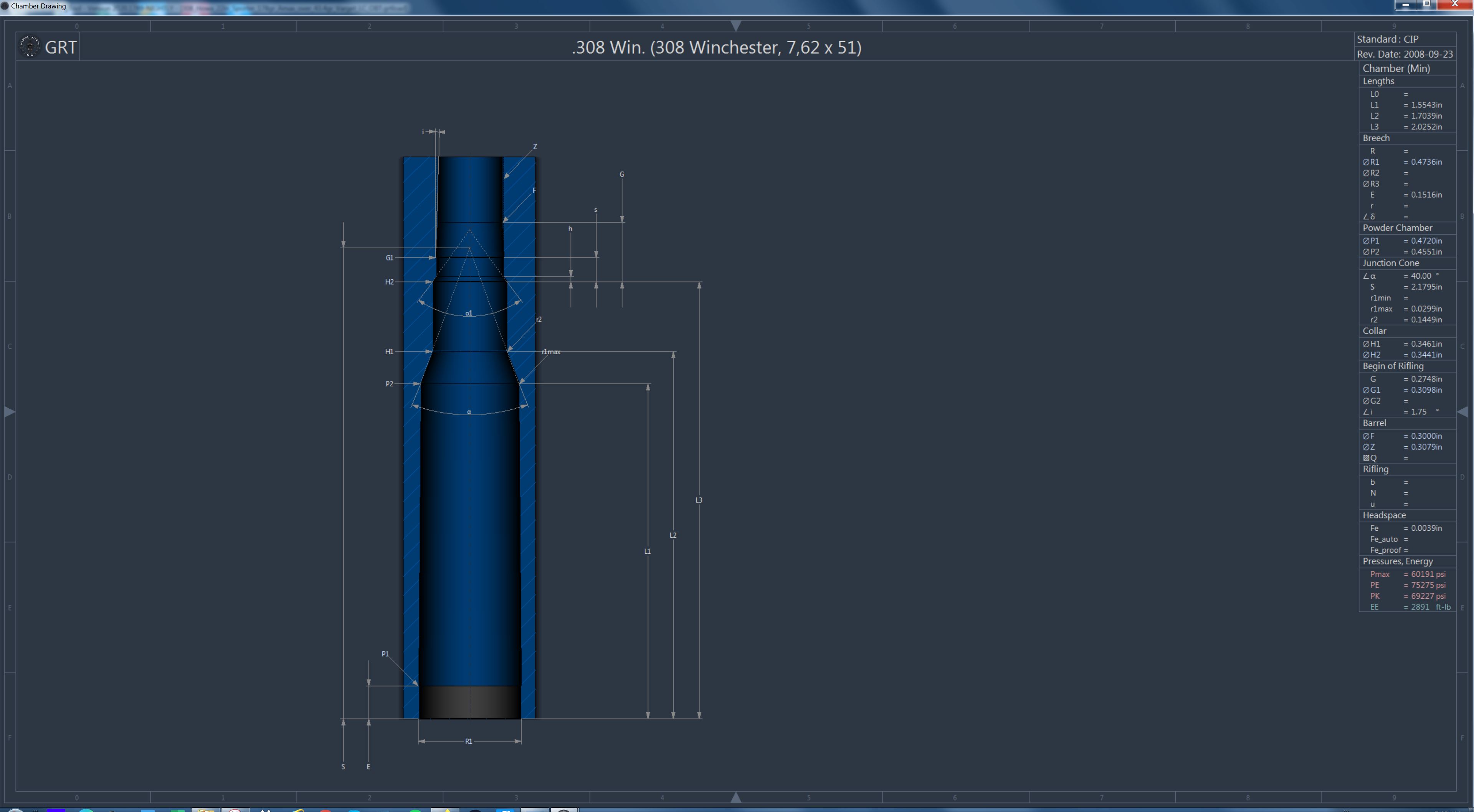Select the Junction Cone section header
This screenshot has height=812, width=1474.
[x=1390, y=263]
